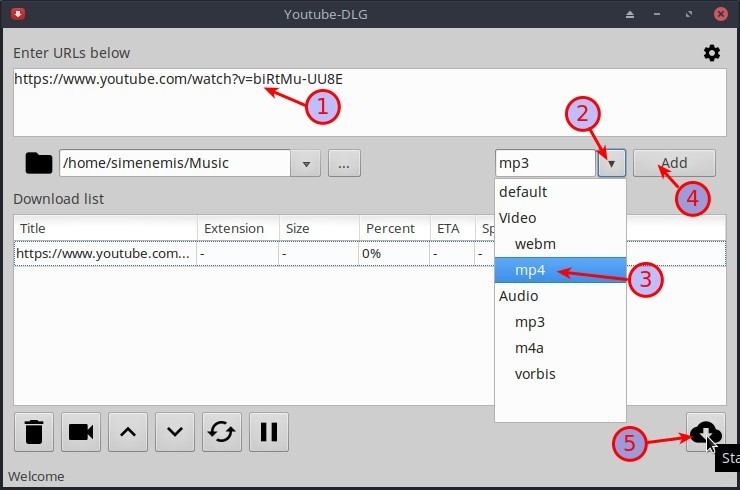Delete selected item with trash icon
This screenshot has height=490, width=740.
click(34, 432)
